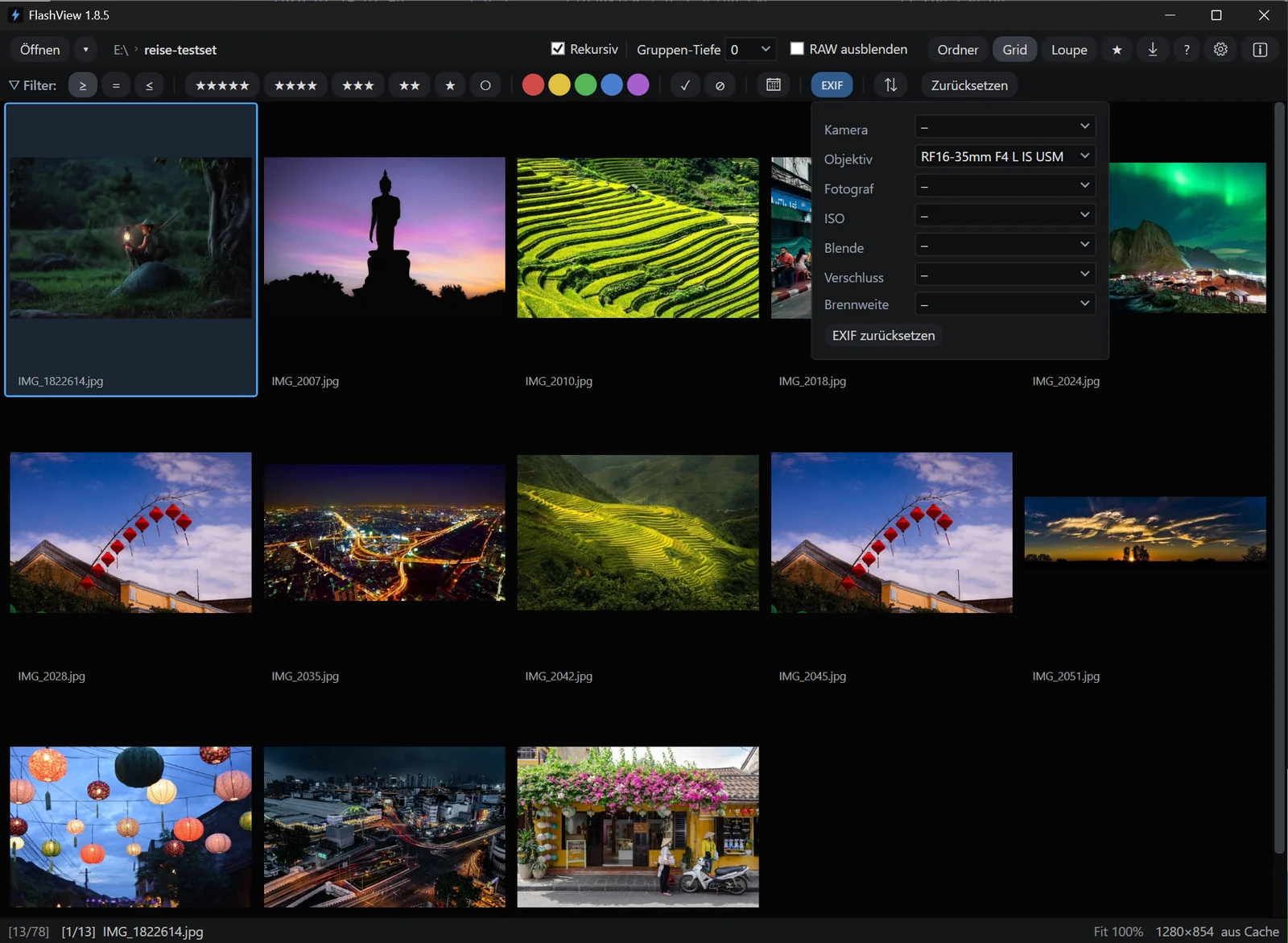Filter by red color label

533,85
